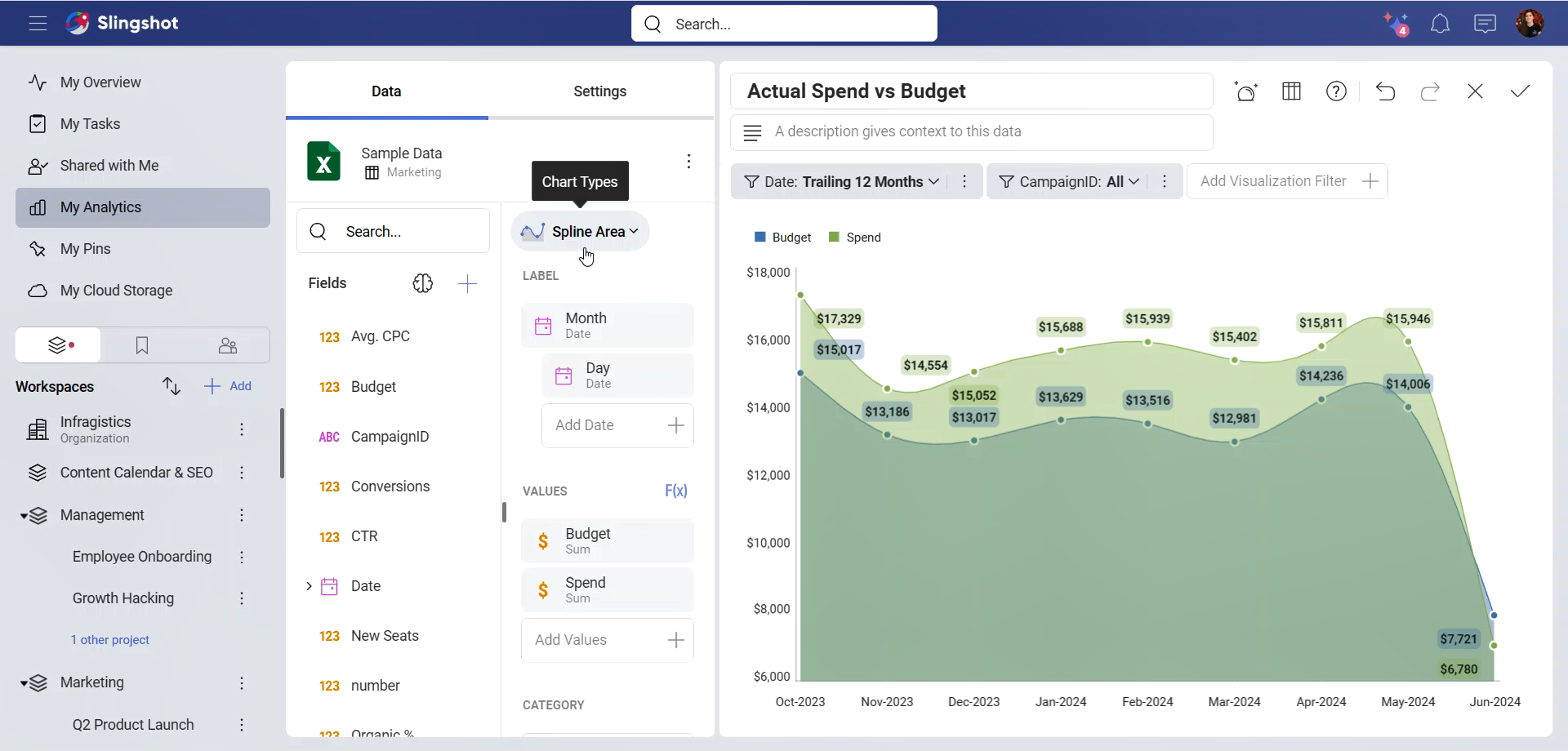Screen dimensions: 1568x751
Task: Open Date filter options menu
Action: pyautogui.click(x=964, y=181)
